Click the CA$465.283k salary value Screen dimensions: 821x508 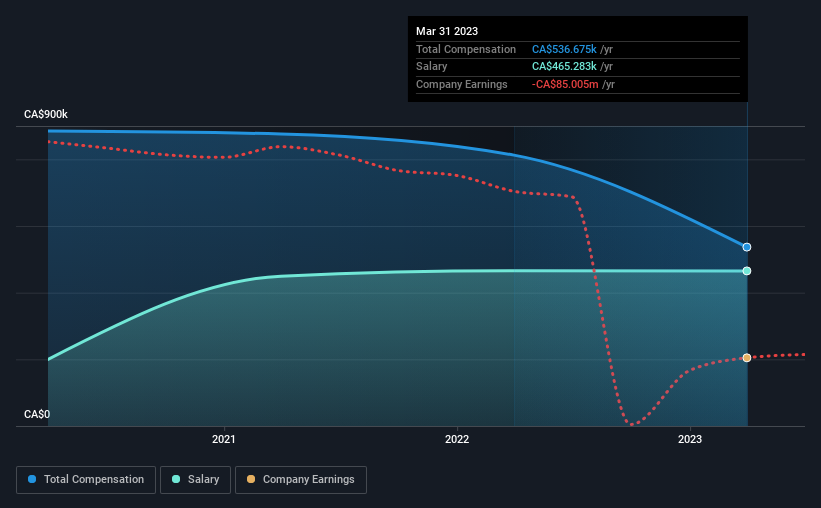[564, 67]
